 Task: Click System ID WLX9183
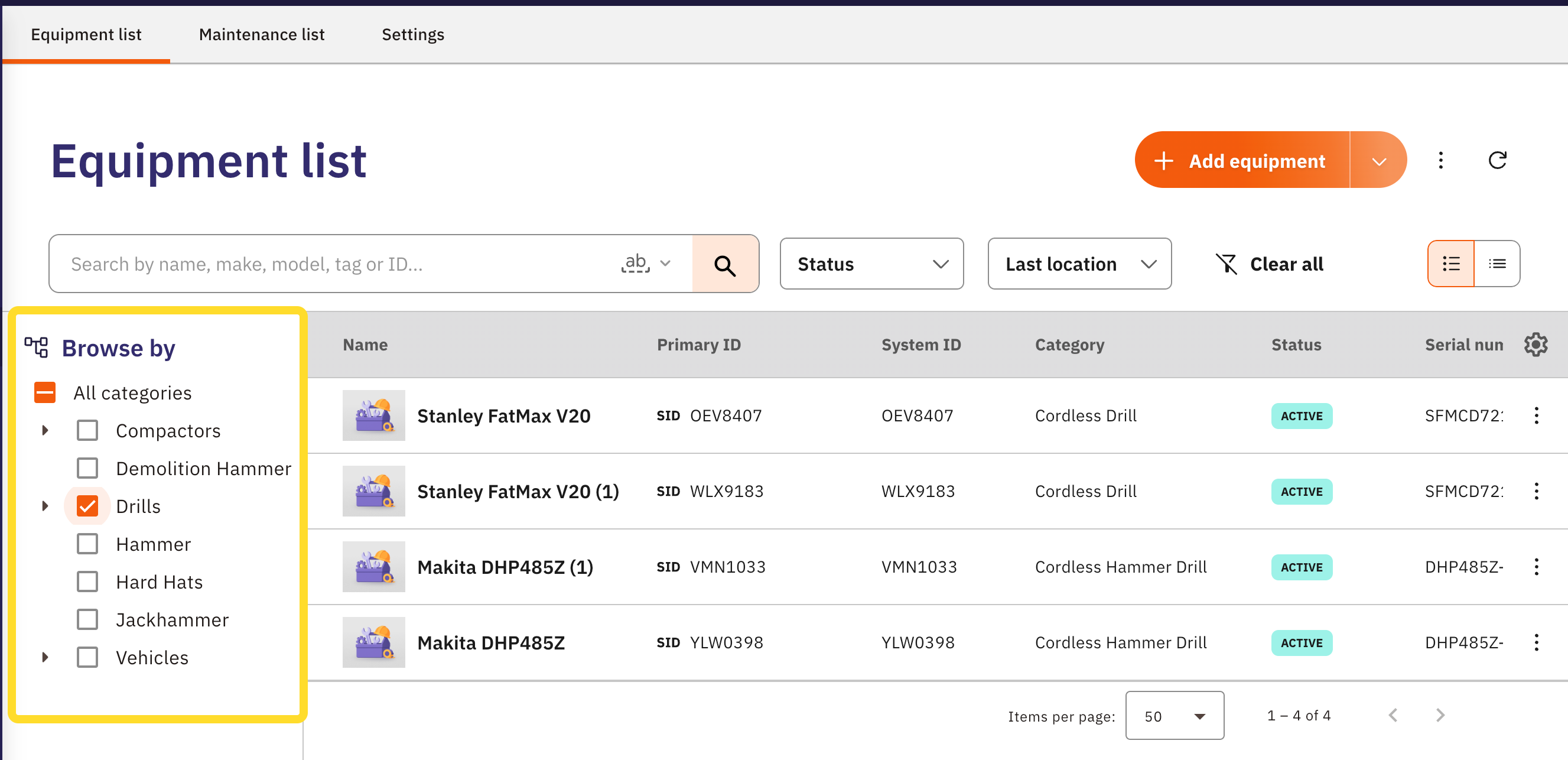[x=918, y=492]
